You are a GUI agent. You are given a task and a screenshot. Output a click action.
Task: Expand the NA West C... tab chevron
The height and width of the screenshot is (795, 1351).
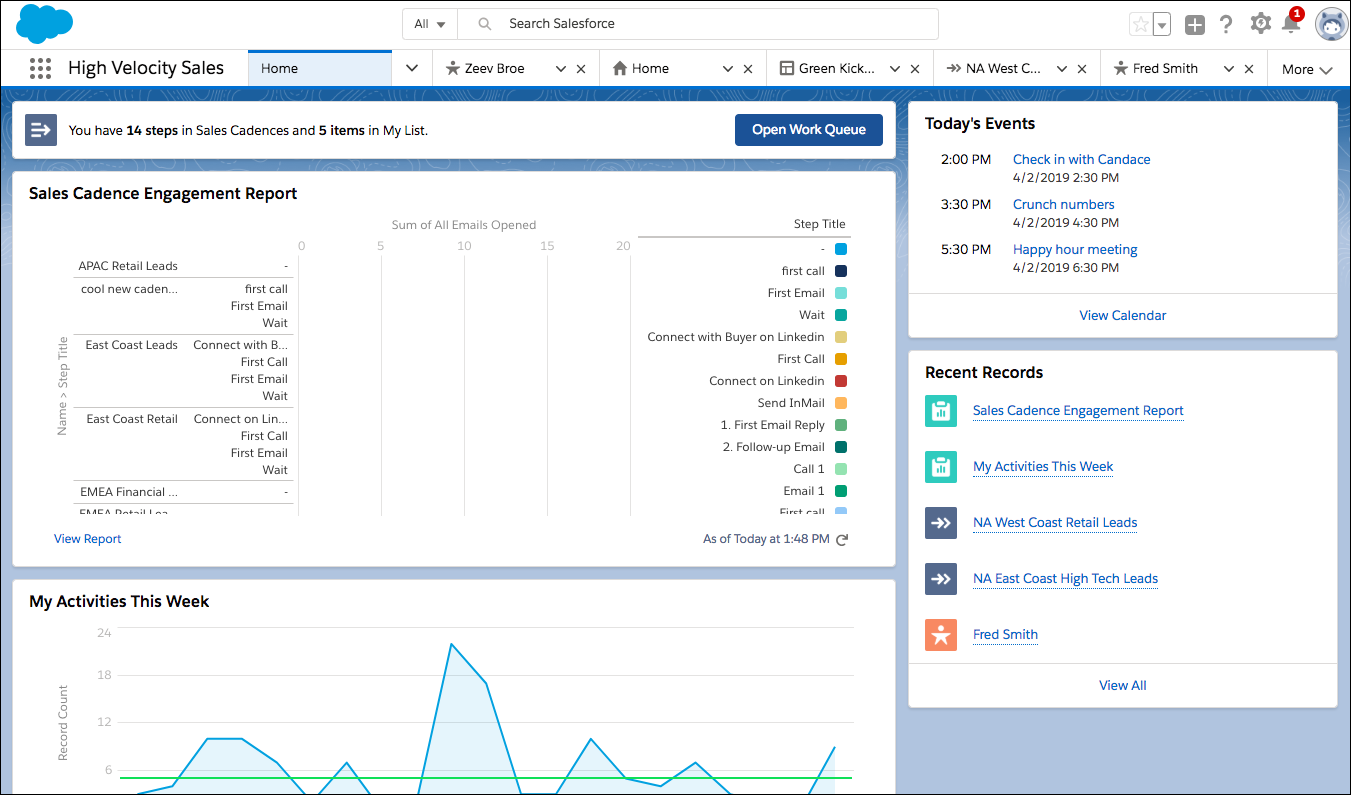click(x=1061, y=69)
